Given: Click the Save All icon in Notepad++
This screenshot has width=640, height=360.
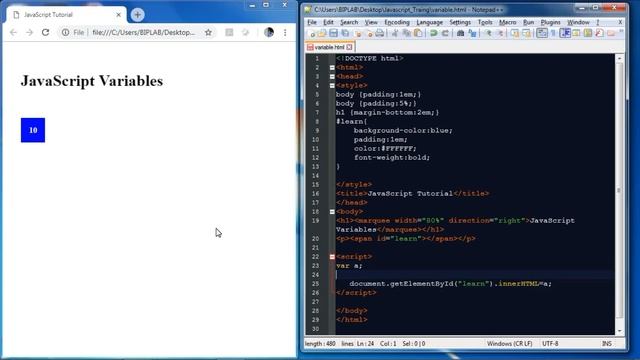Looking at the screenshot, I should [345, 33].
